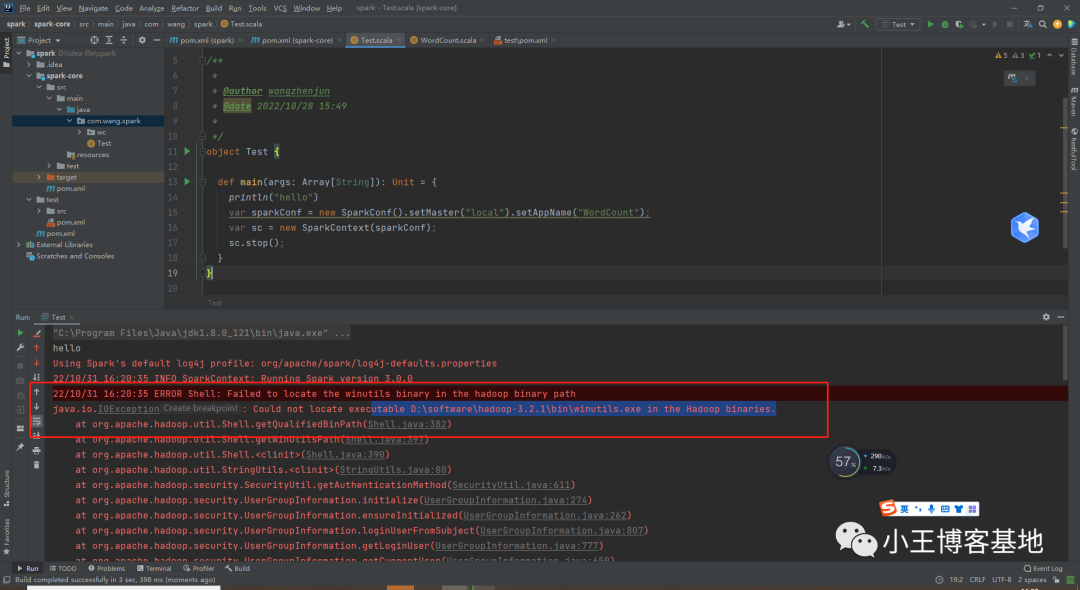Screen dimensions: 1080x590
Task: Click the green Build Project hammer icon
Action: click(864, 24)
